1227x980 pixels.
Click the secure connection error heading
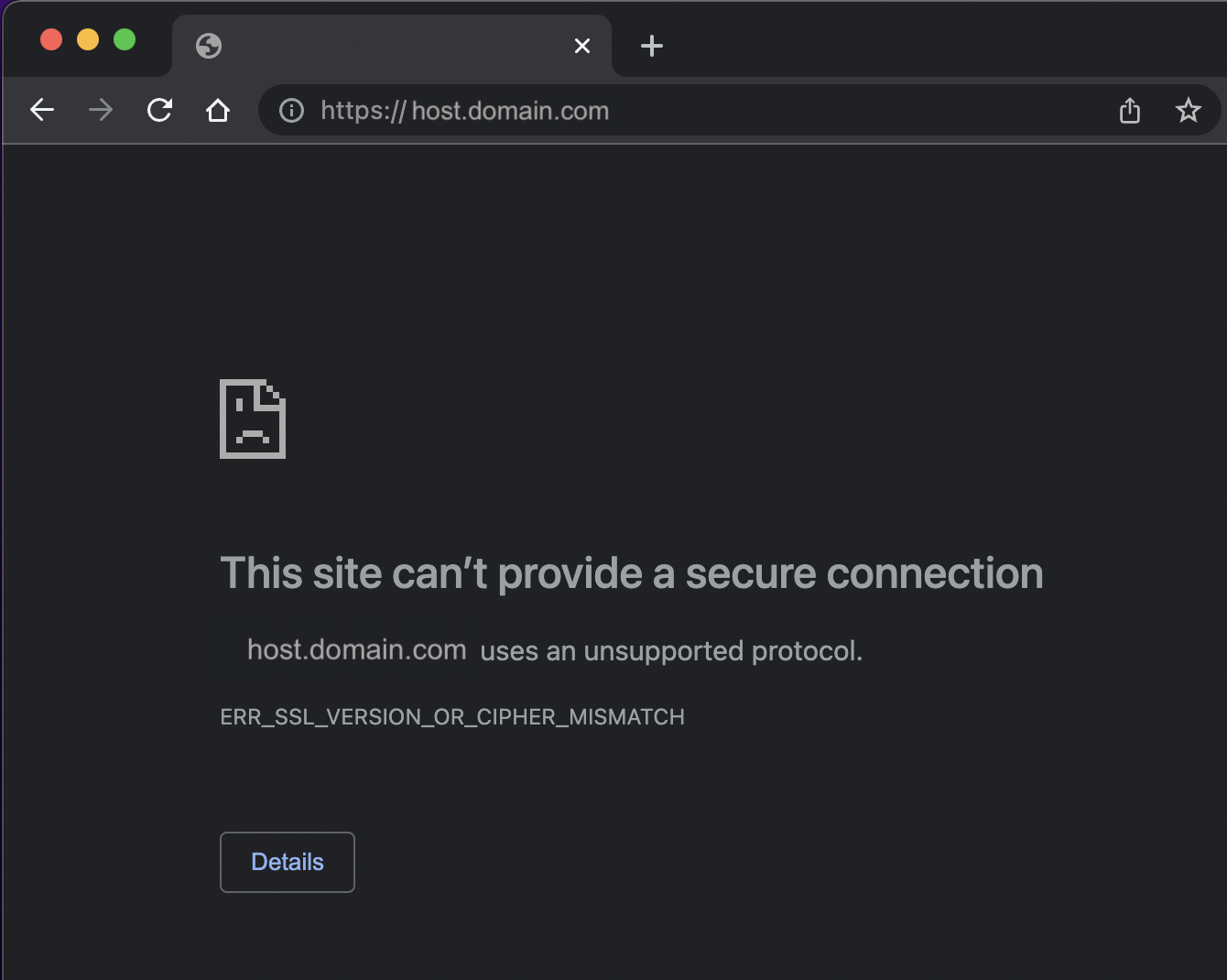pos(631,574)
